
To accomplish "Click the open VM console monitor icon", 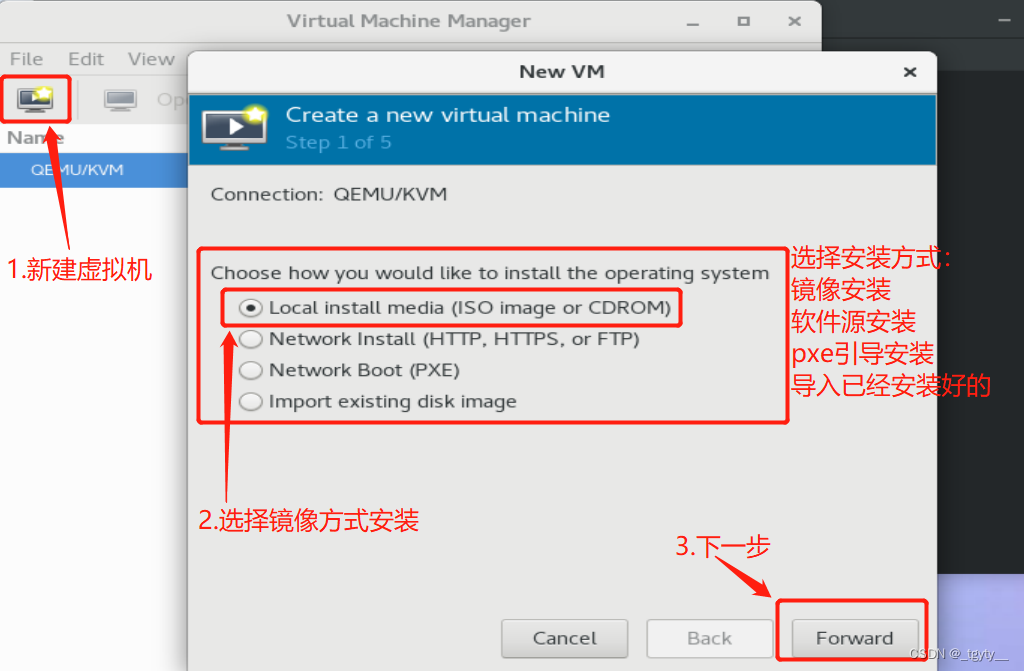I will coord(120,100).
